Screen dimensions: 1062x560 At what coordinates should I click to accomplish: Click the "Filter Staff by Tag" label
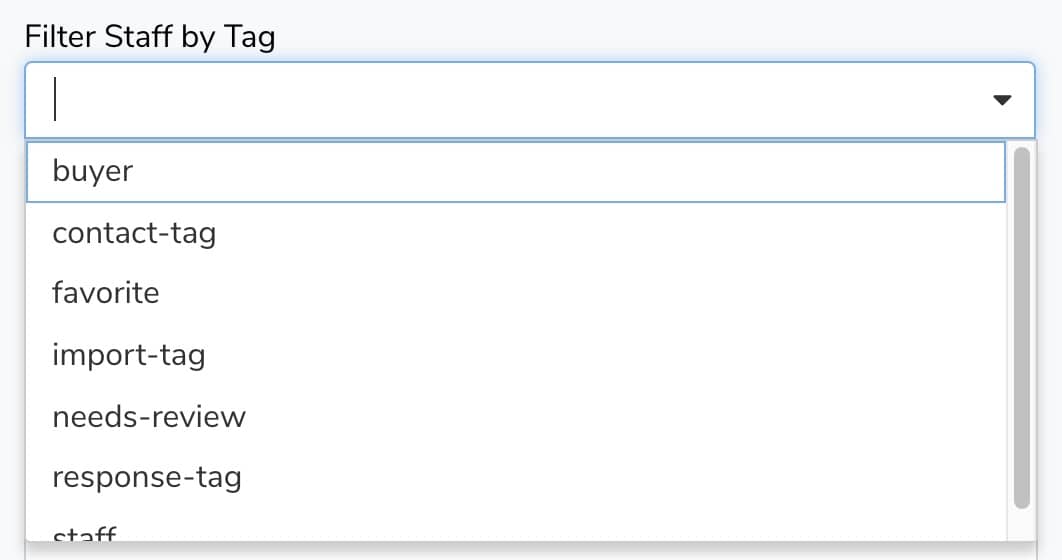click(x=150, y=37)
